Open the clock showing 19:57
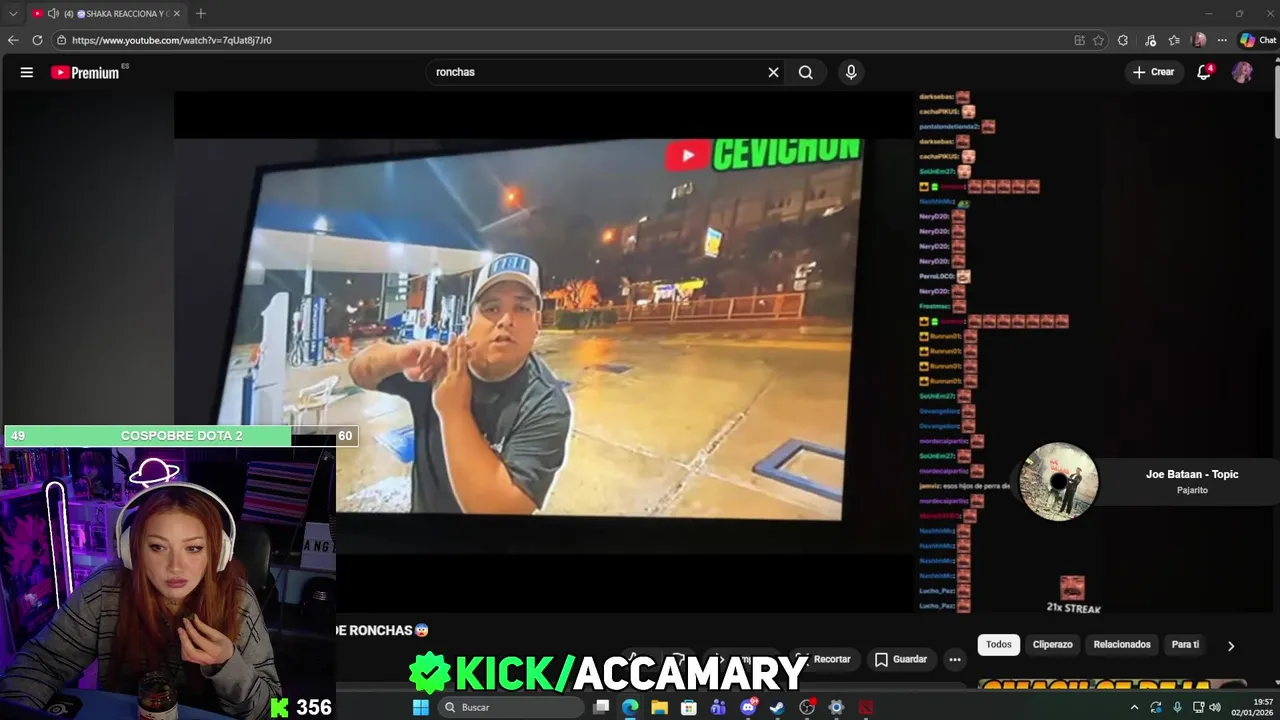Screen dimensions: 1280x720 1252,707
